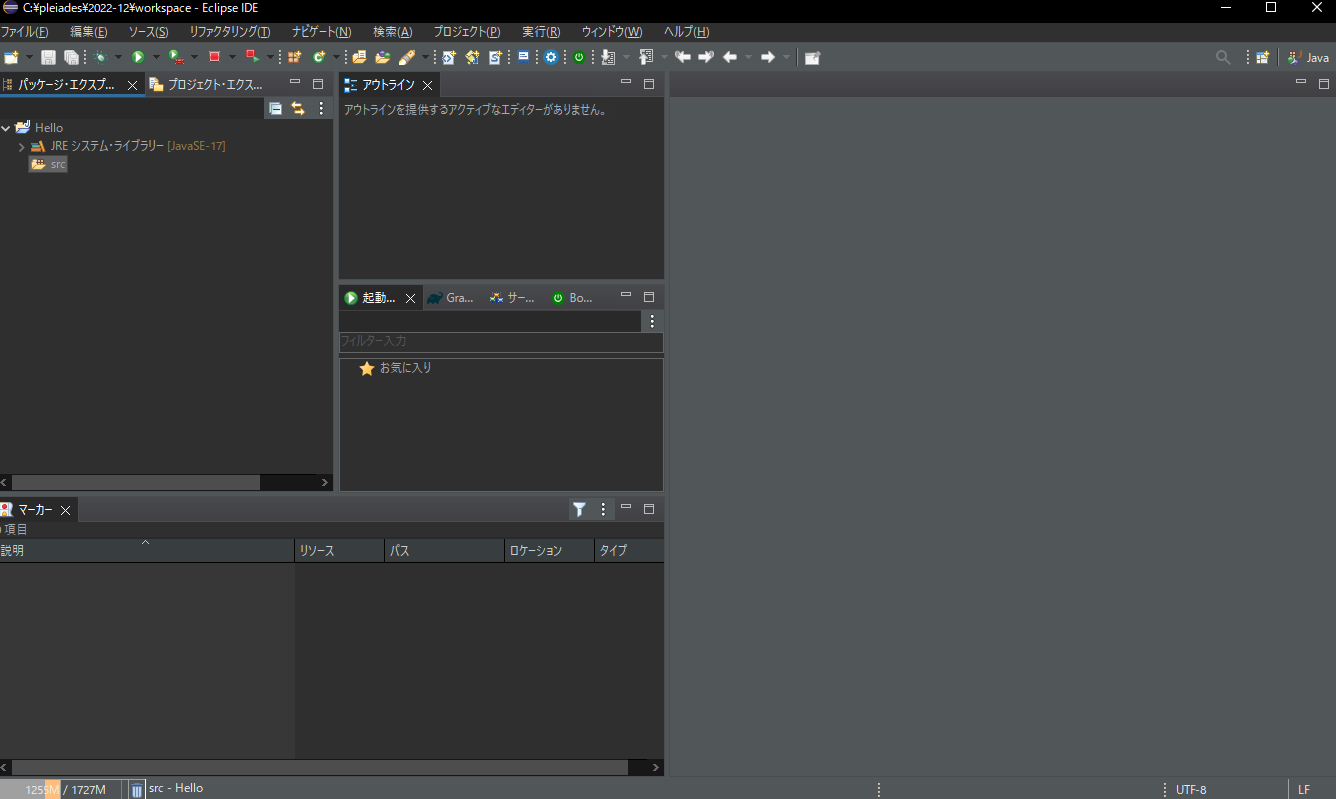This screenshot has width=1336, height=799.
Task: Toggle Link with Editor in Package Explorer
Action: [298, 108]
